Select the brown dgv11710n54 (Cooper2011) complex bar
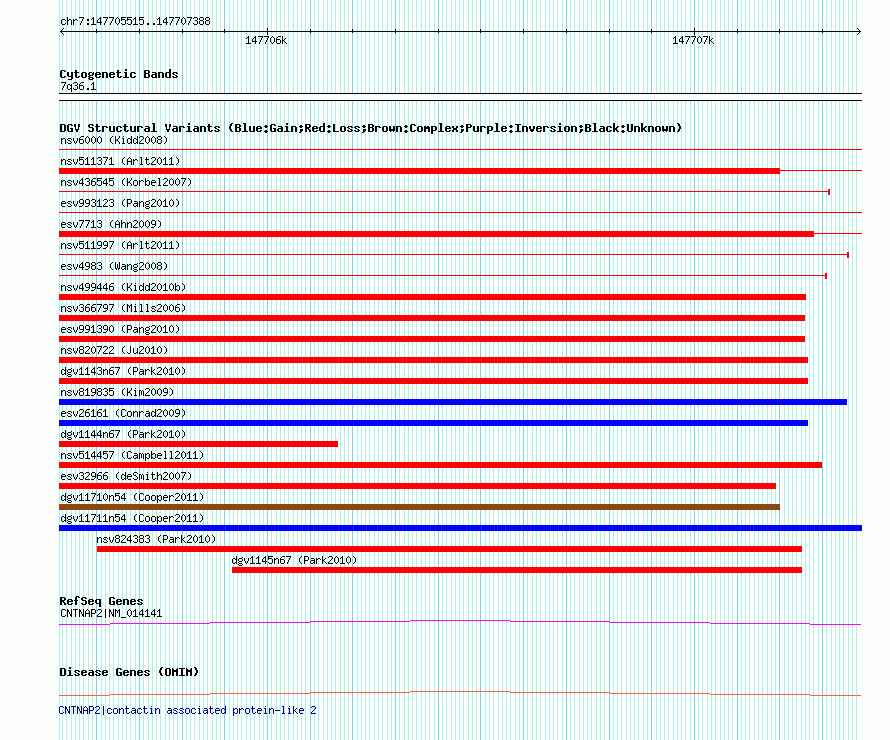This screenshot has width=890, height=740. pyautogui.click(x=419, y=507)
